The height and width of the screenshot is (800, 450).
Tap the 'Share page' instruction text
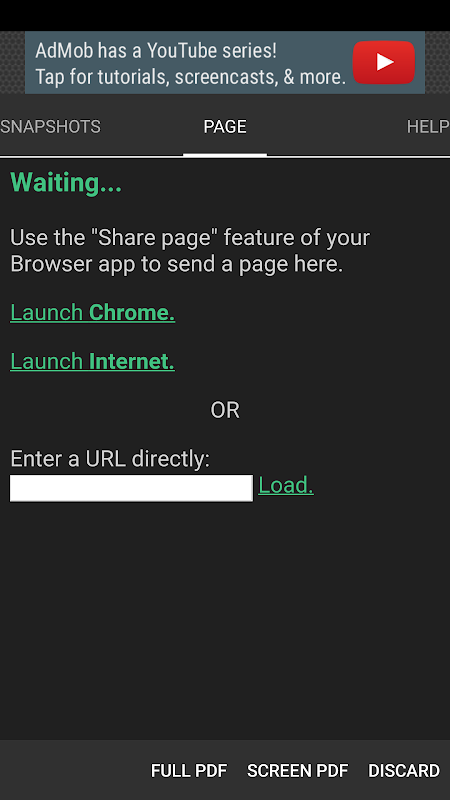click(190, 251)
